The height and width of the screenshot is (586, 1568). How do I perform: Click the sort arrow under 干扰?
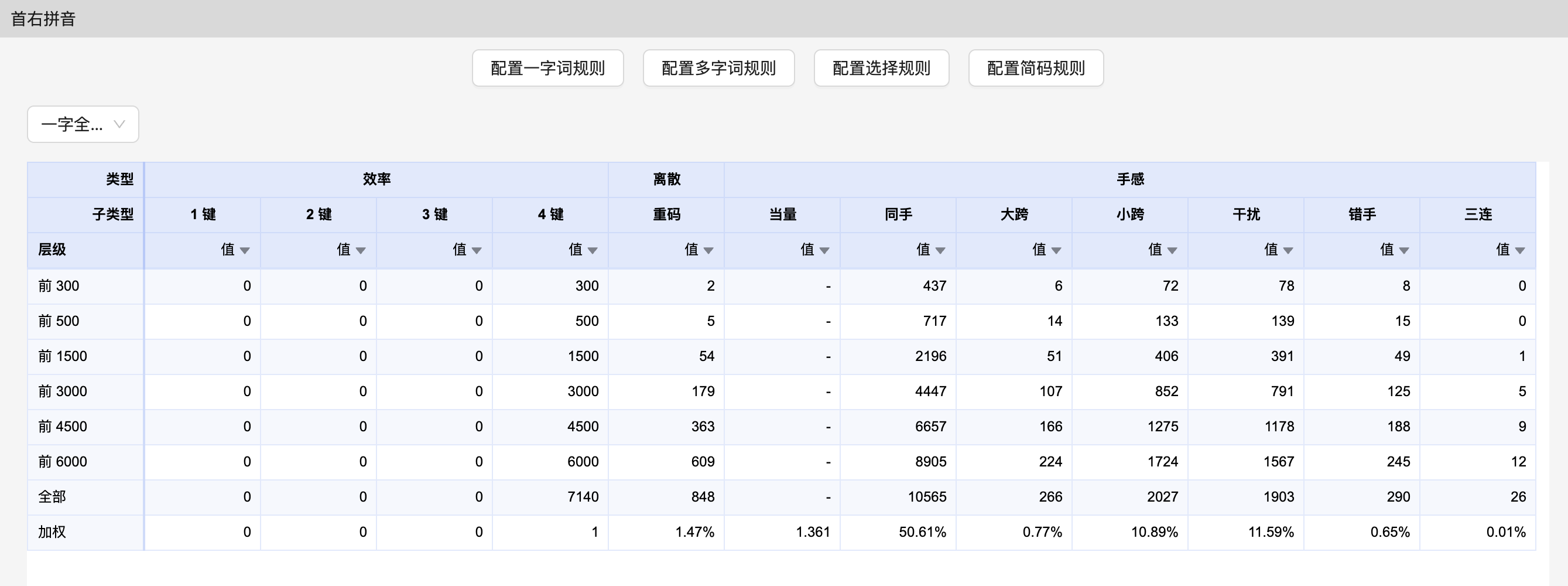[1288, 250]
